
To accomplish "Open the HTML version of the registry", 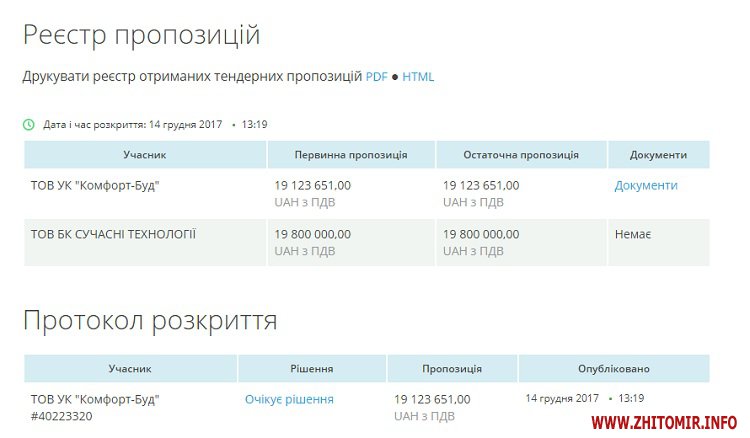I will tap(418, 77).
